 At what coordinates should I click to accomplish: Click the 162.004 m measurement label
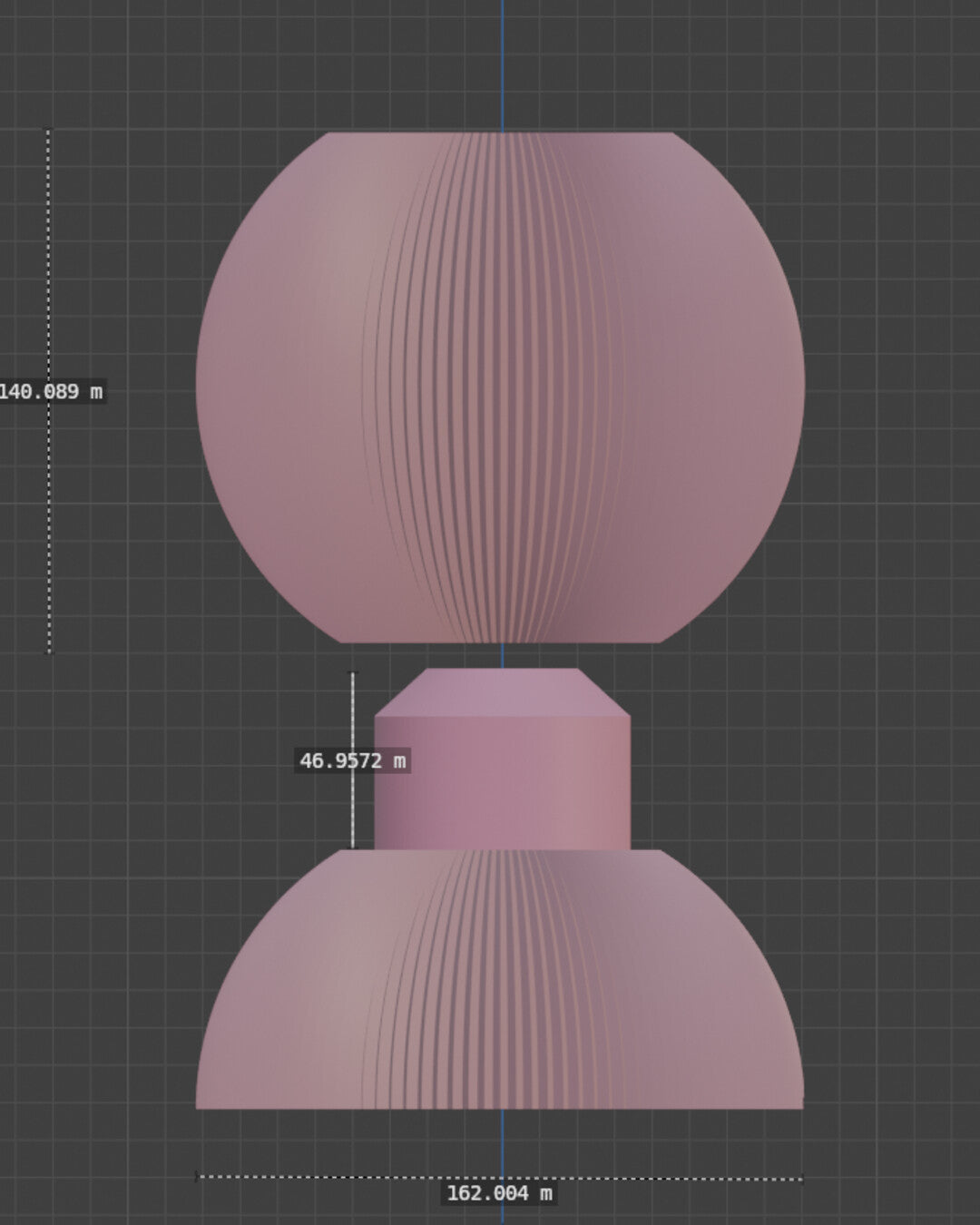point(499,1193)
